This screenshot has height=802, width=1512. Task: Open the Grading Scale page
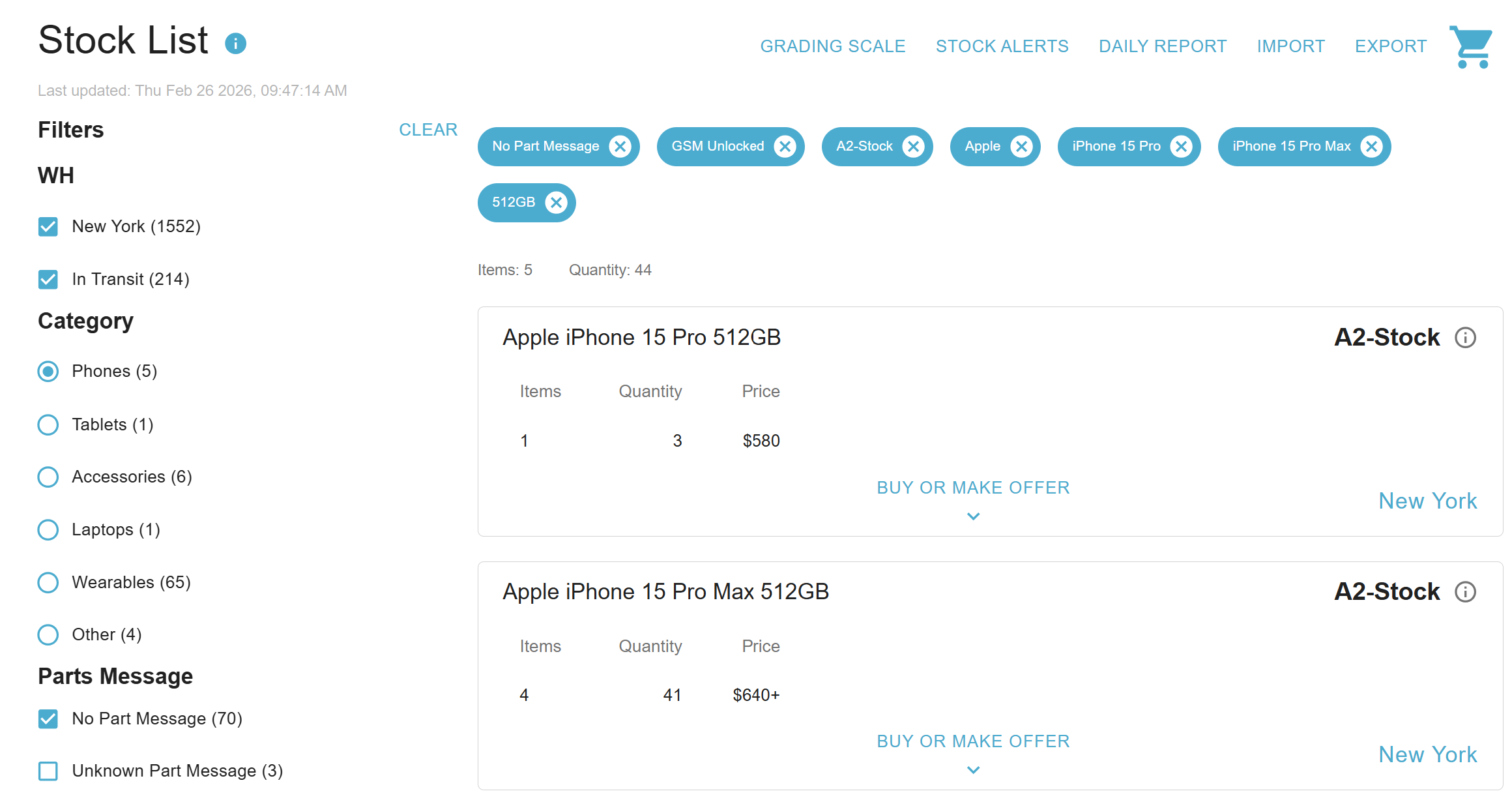(833, 46)
